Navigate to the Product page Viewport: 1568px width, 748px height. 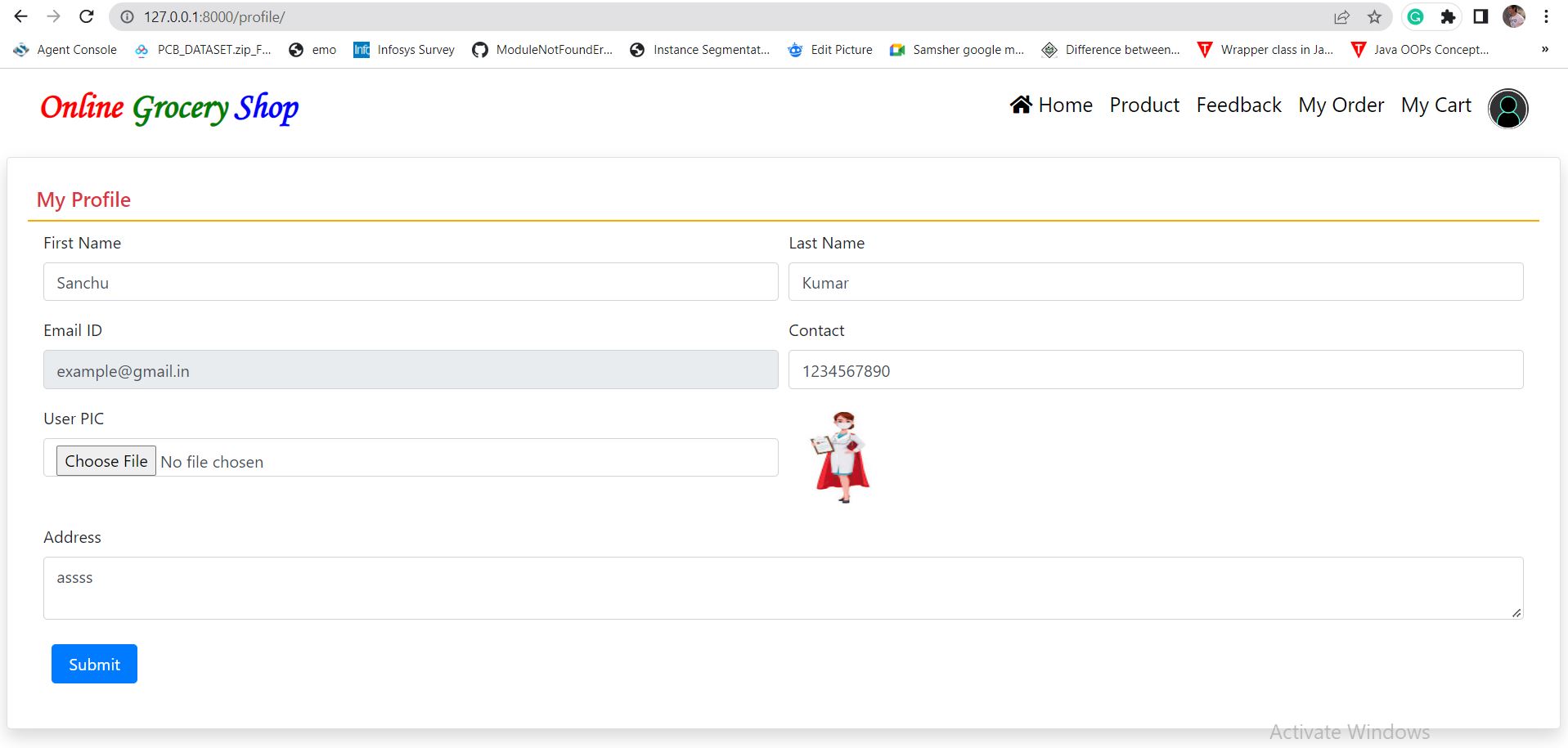[x=1143, y=105]
